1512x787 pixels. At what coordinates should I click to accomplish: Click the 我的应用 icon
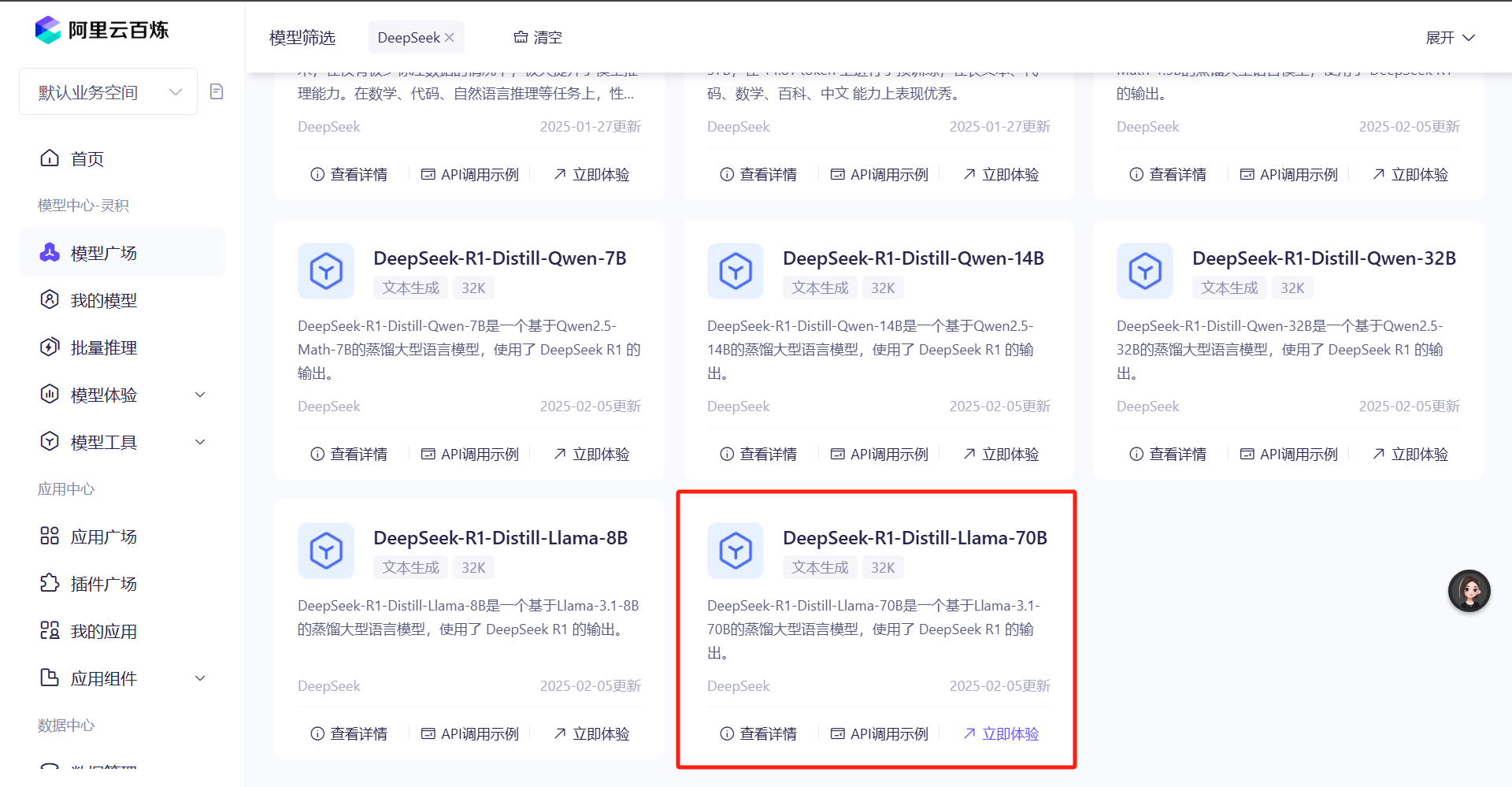[x=50, y=630]
